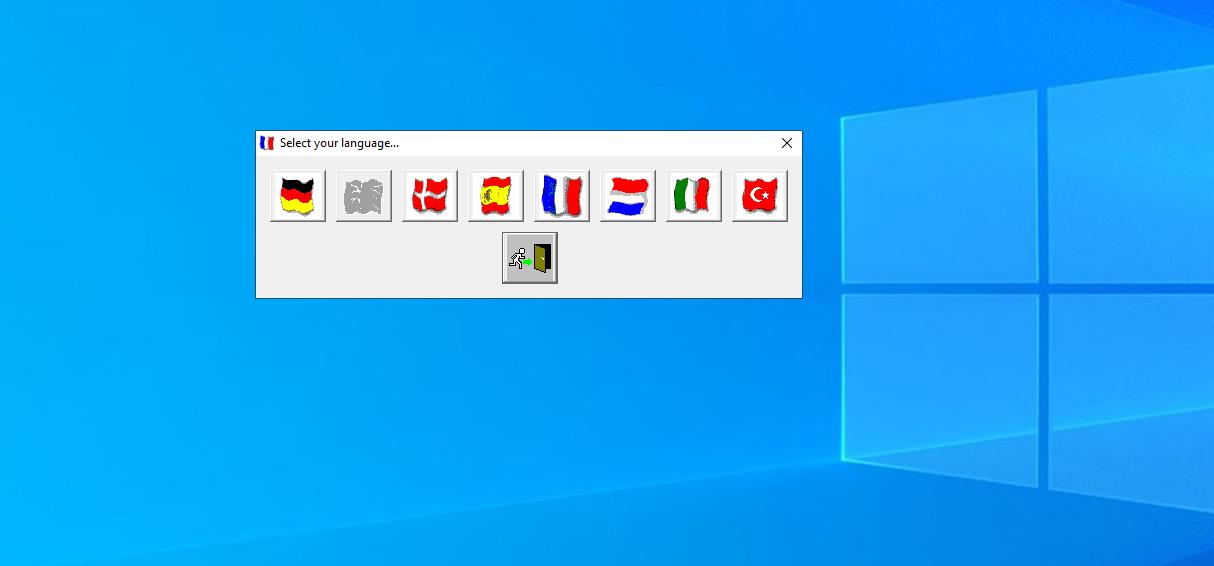Select the German flag language button
This screenshot has width=1214, height=566.
tap(298, 195)
